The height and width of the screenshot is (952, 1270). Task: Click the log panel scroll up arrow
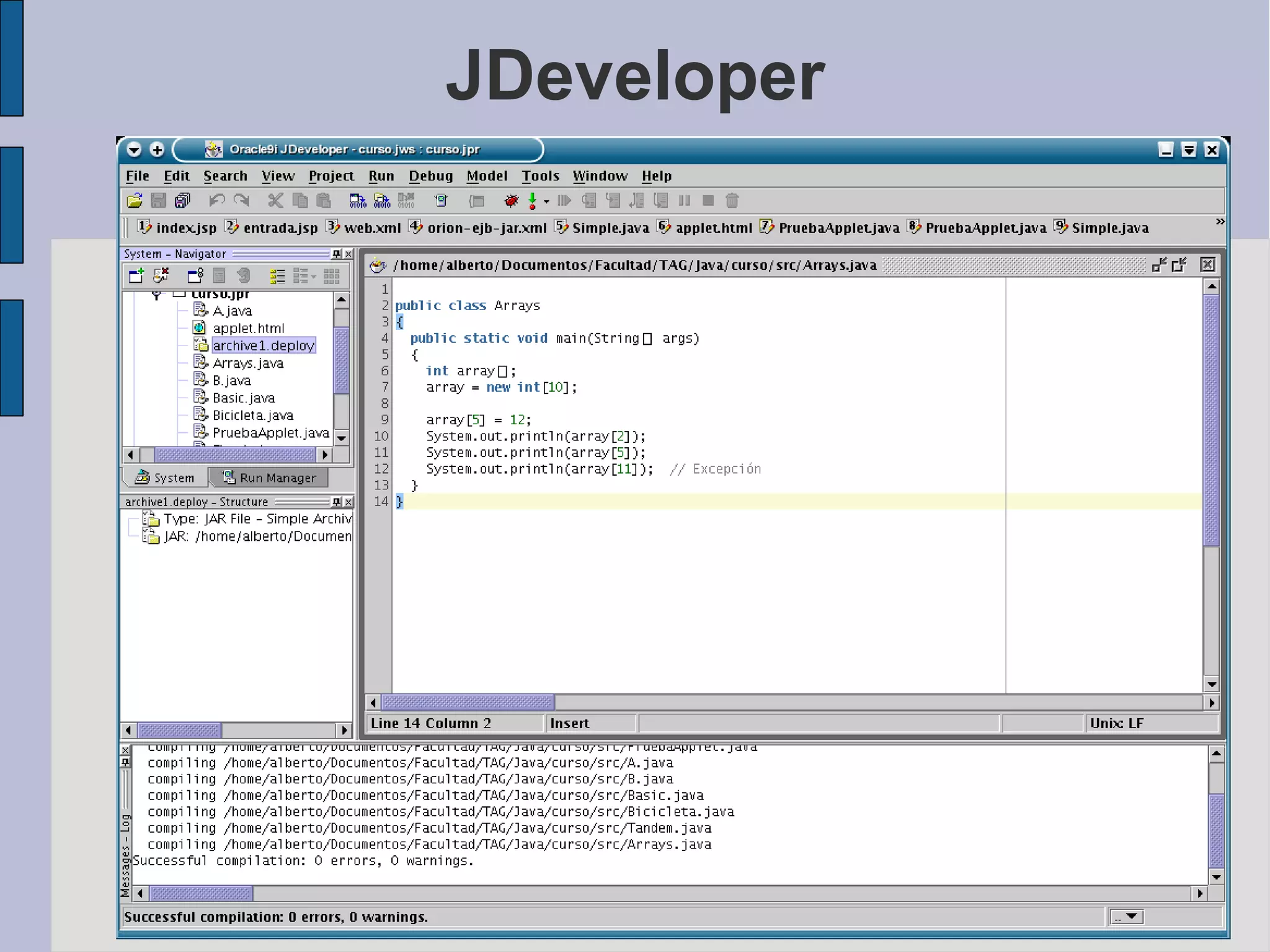(x=1216, y=754)
